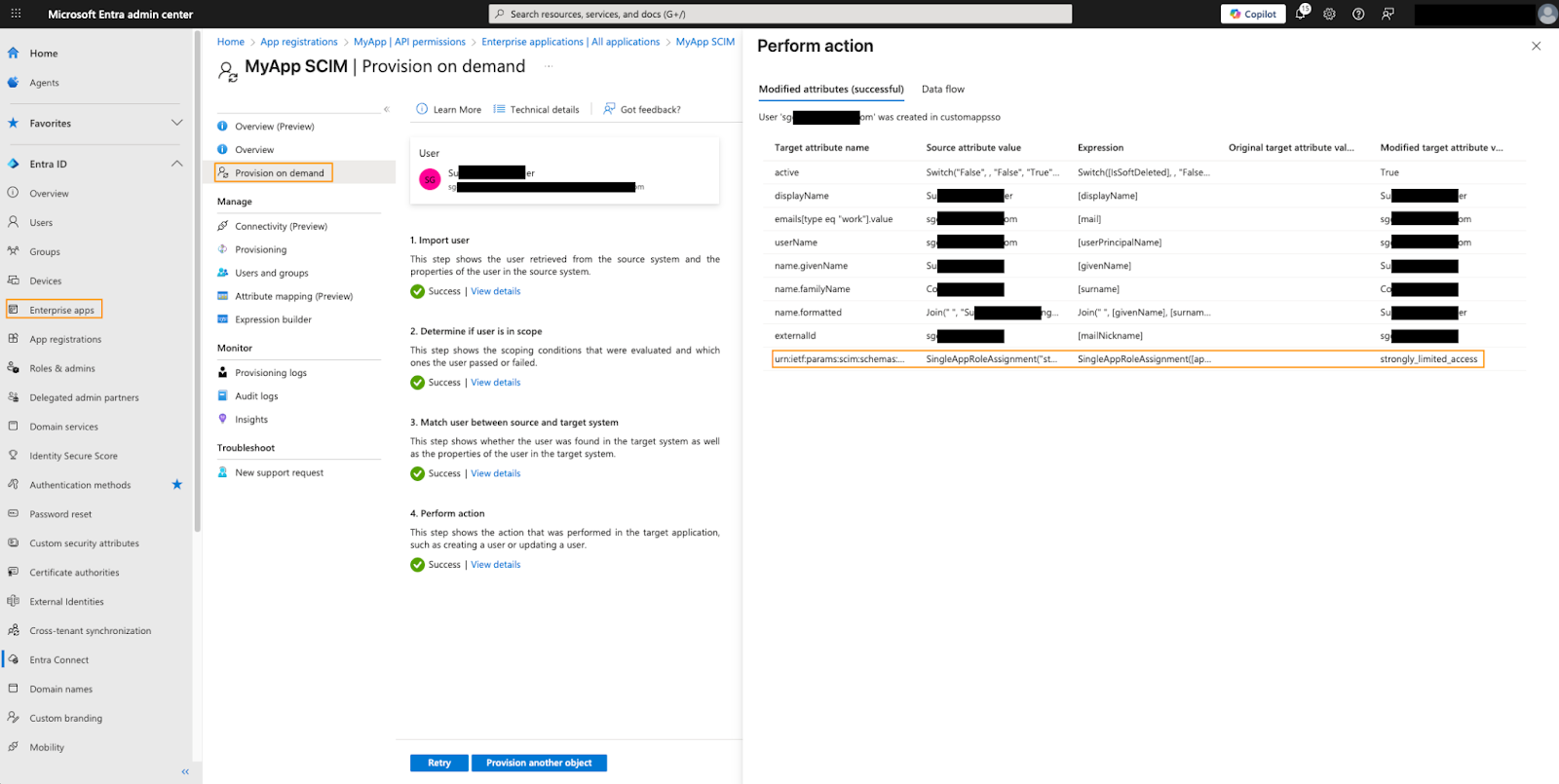The image size is (1559, 784).
Task: Open Roles & admins in sidebar
Action: 62,369
